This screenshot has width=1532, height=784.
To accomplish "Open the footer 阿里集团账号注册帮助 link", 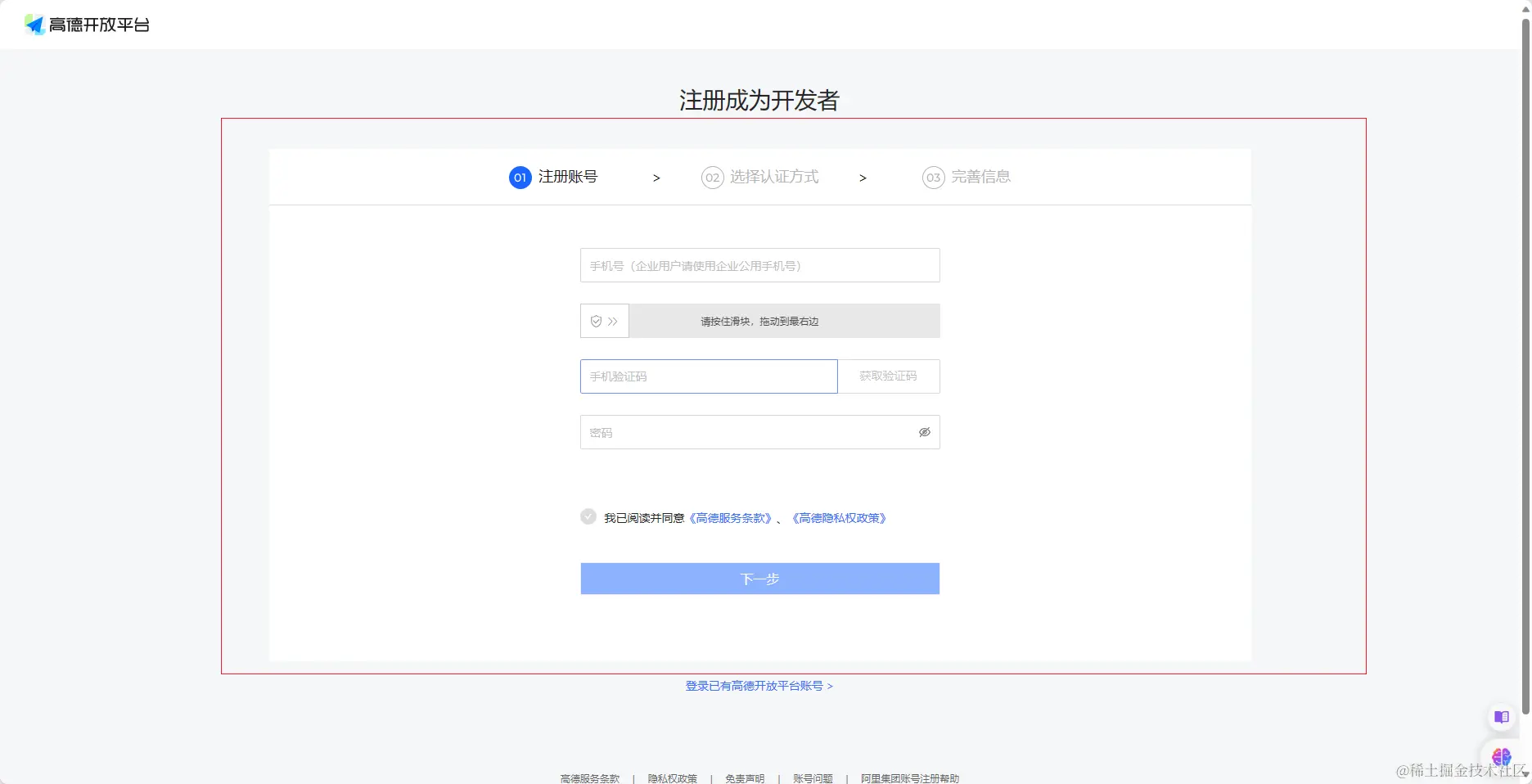I will tap(910, 778).
